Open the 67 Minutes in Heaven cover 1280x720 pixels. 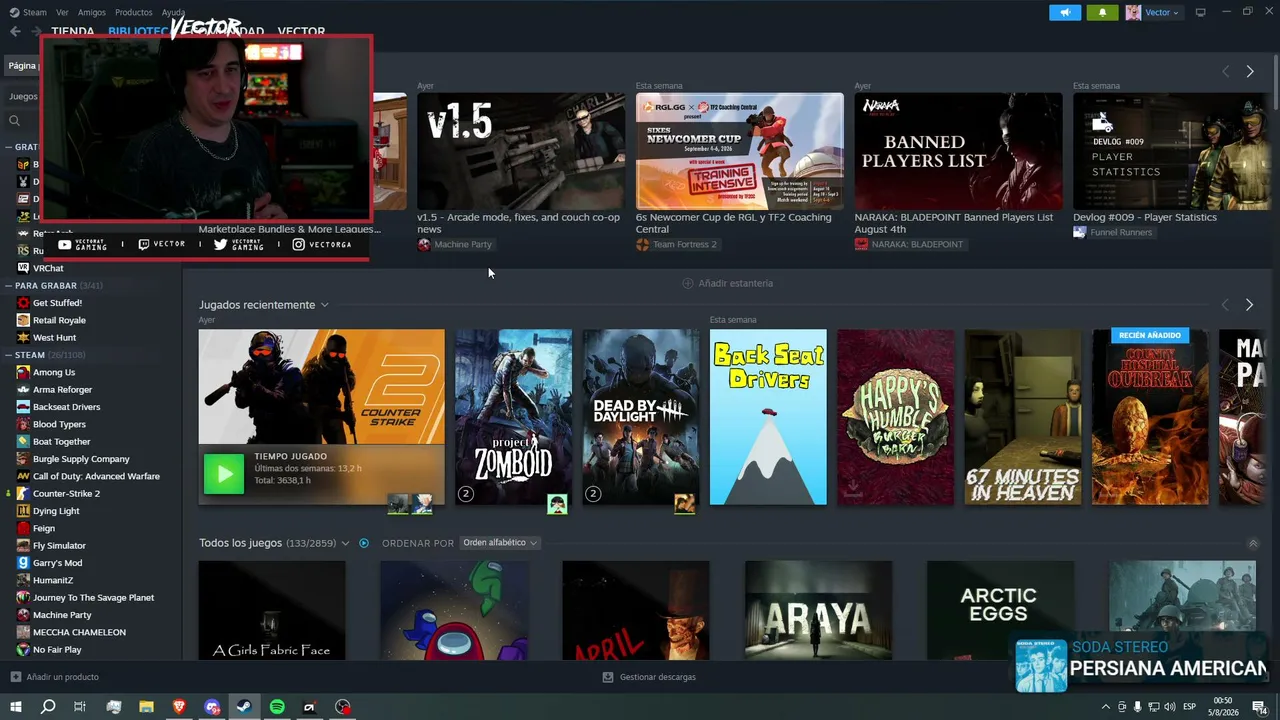click(x=1023, y=417)
